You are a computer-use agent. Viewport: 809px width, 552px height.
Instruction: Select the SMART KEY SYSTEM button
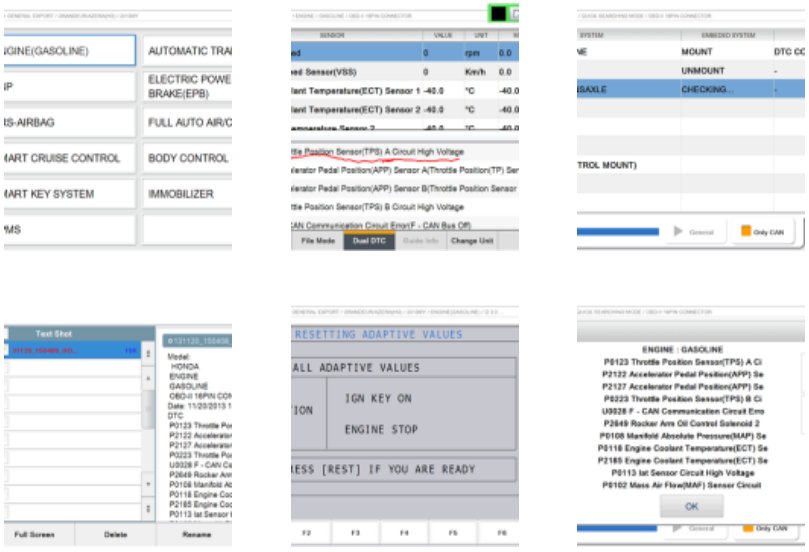(x=69, y=194)
